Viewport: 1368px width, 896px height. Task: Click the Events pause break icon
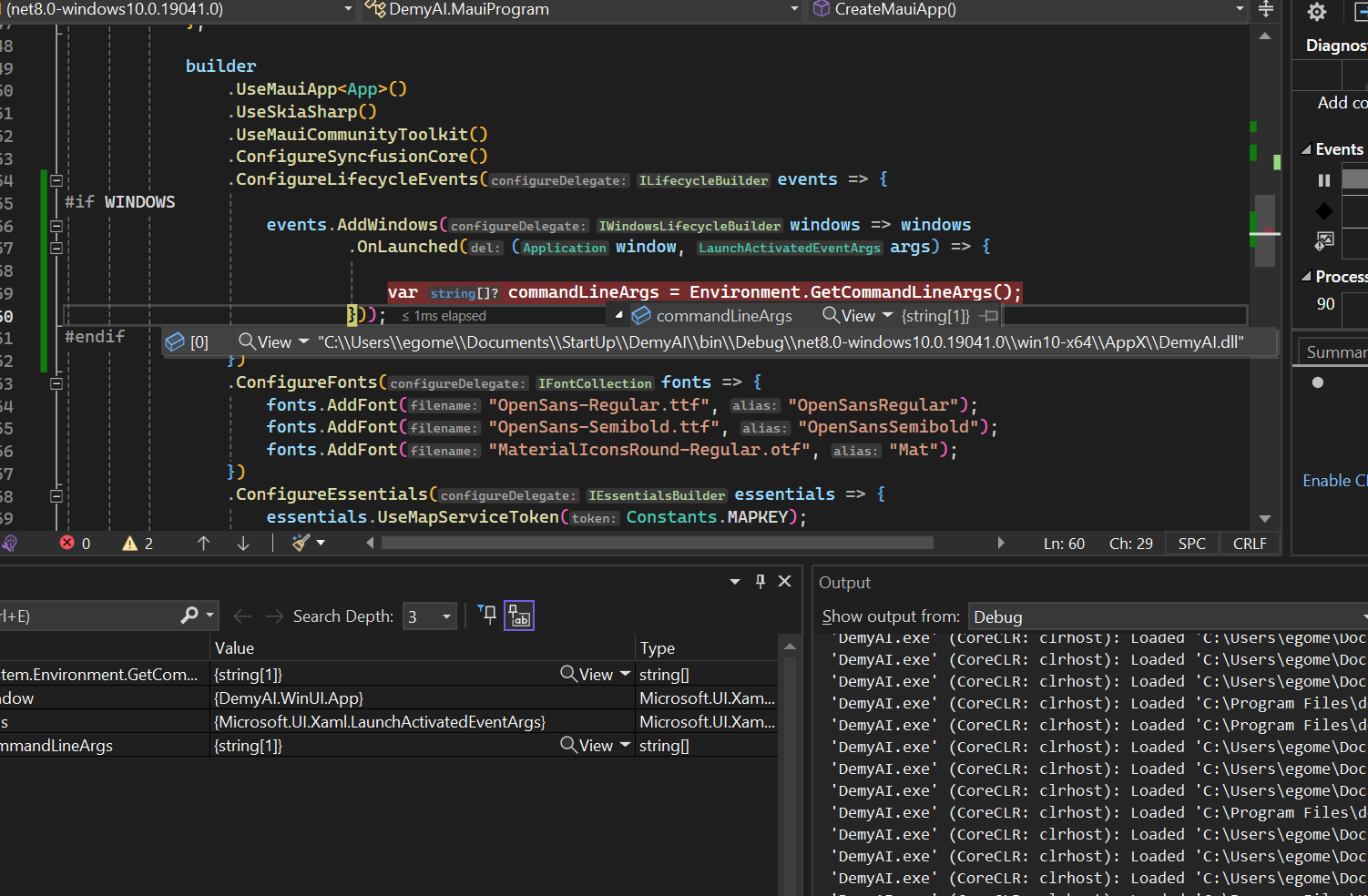point(1323,180)
